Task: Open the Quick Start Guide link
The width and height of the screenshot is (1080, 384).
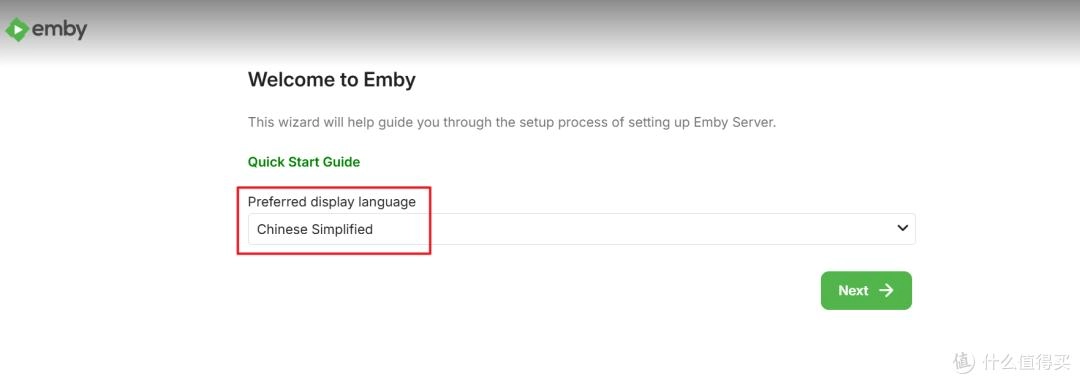Action: coord(304,162)
